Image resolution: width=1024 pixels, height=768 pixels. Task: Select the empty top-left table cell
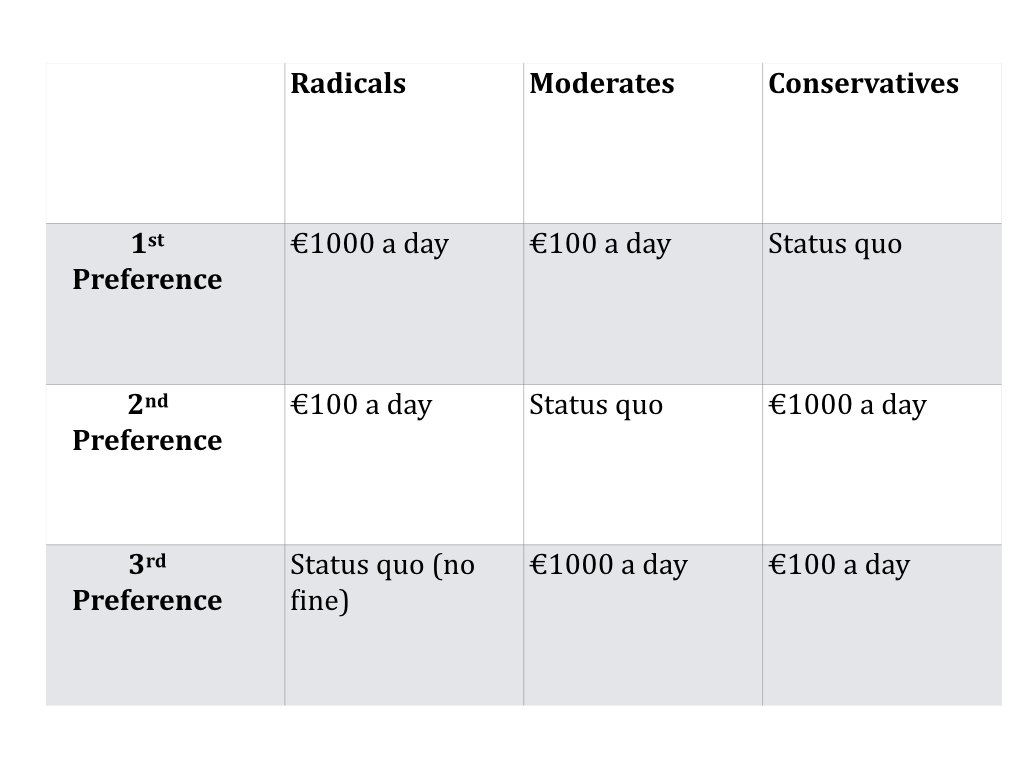click(165, 143)
